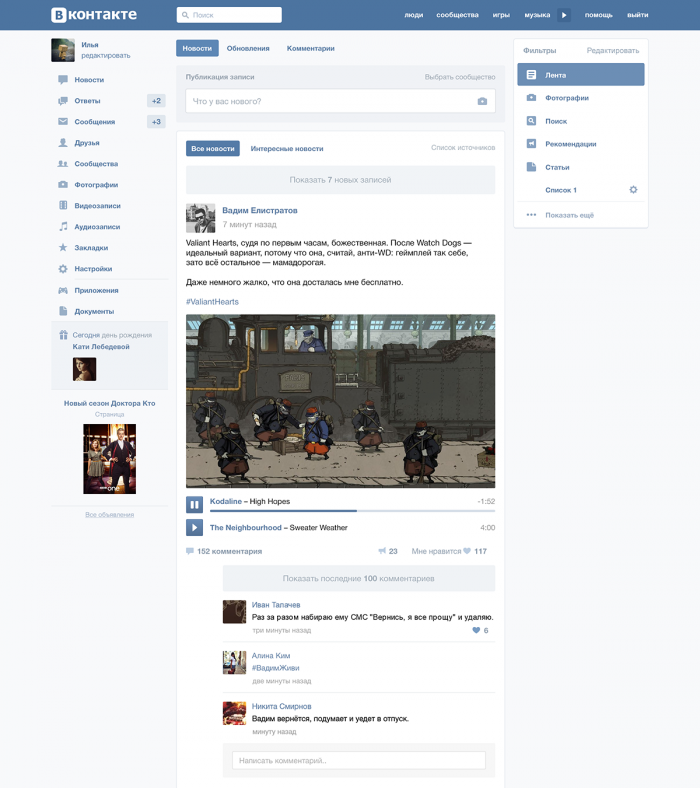700x788 pixels.
Task: Open settings gear next to Список 1
Action: 633,190
